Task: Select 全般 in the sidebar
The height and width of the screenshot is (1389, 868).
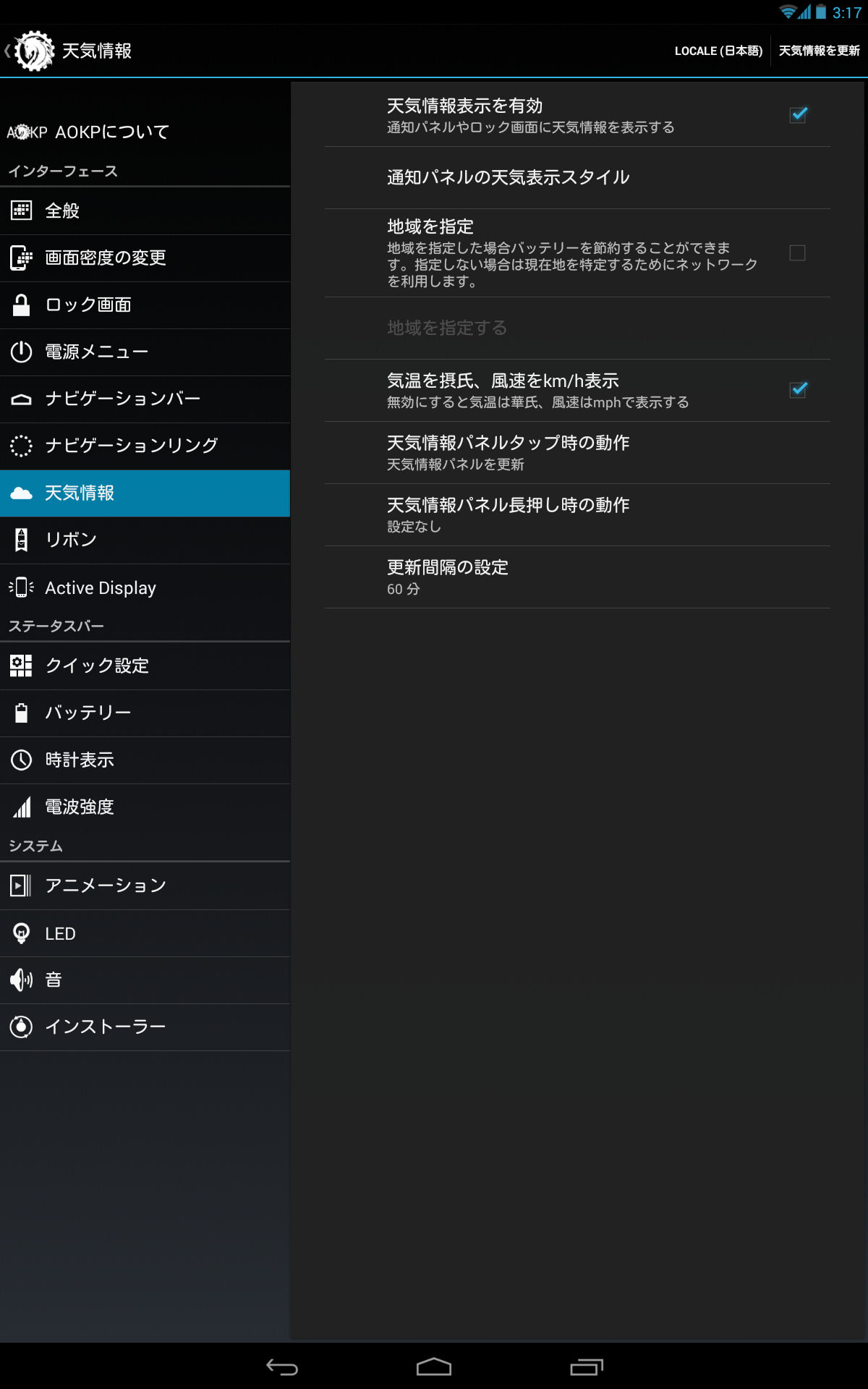Action: pyautogui.click(x=145, y=211)
